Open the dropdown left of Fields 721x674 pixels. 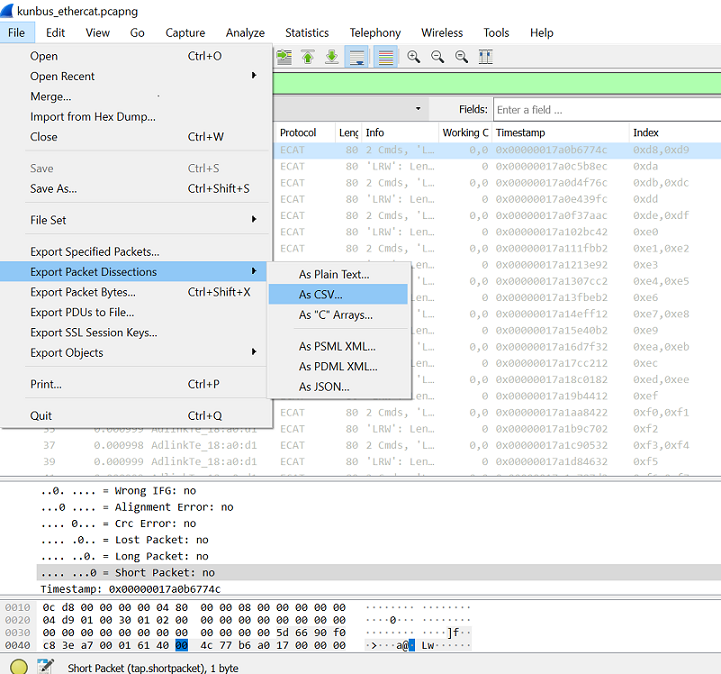click(x=418, y=109)
